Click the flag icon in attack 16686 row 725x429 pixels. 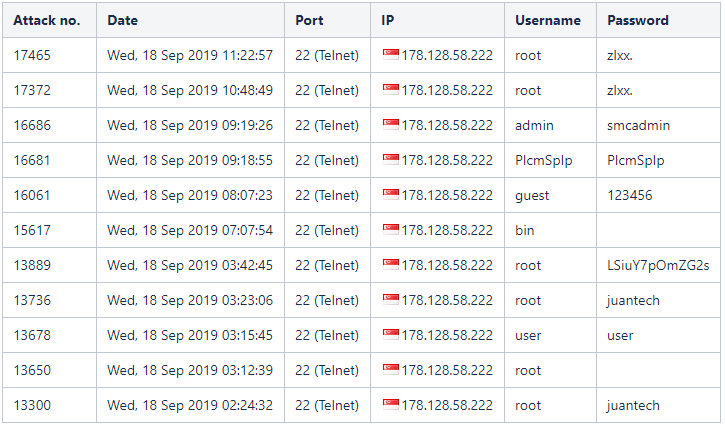tap(391, 124)
